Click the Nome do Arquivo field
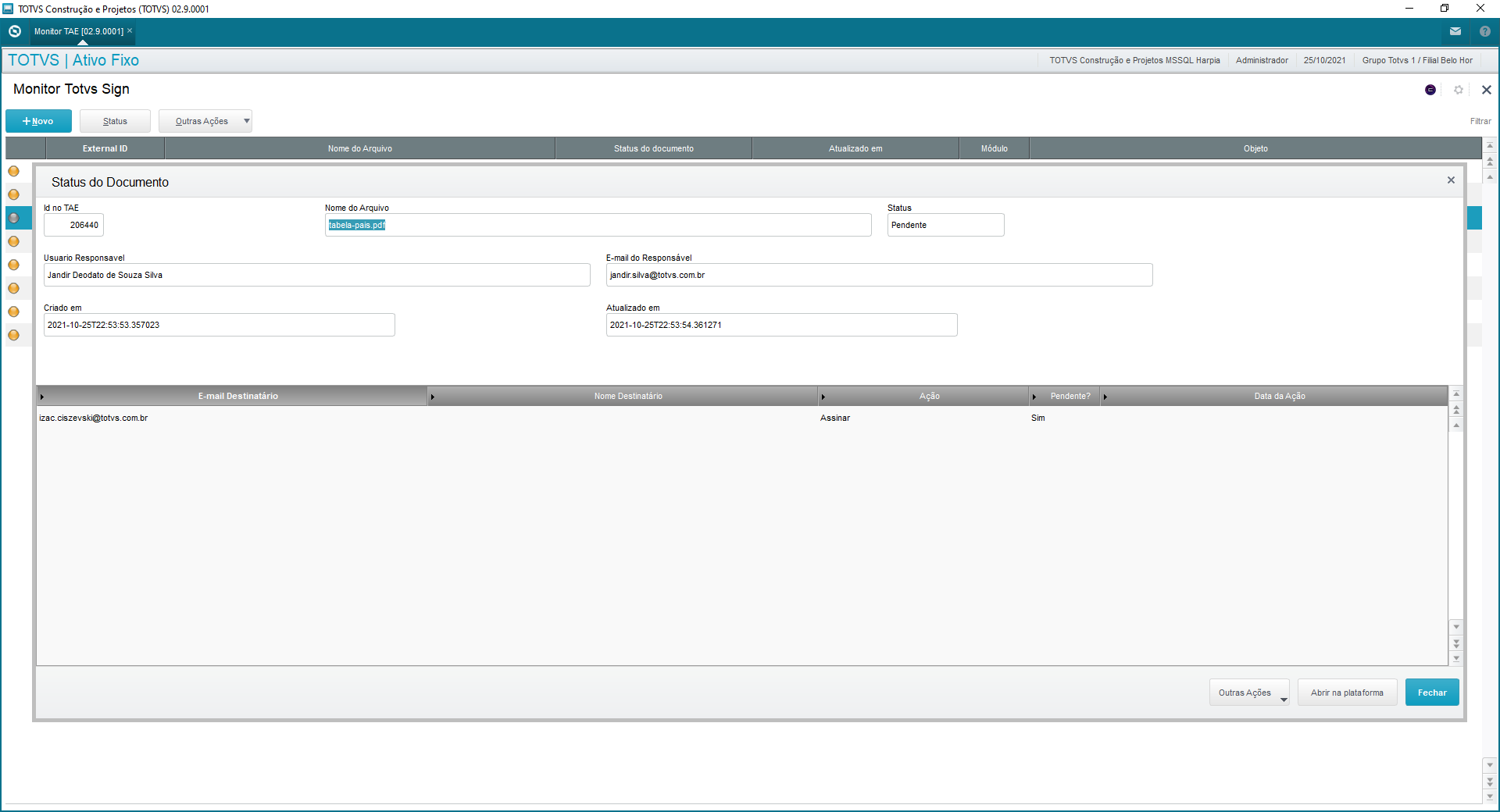1500x812 pixels. tap(598, 225)
